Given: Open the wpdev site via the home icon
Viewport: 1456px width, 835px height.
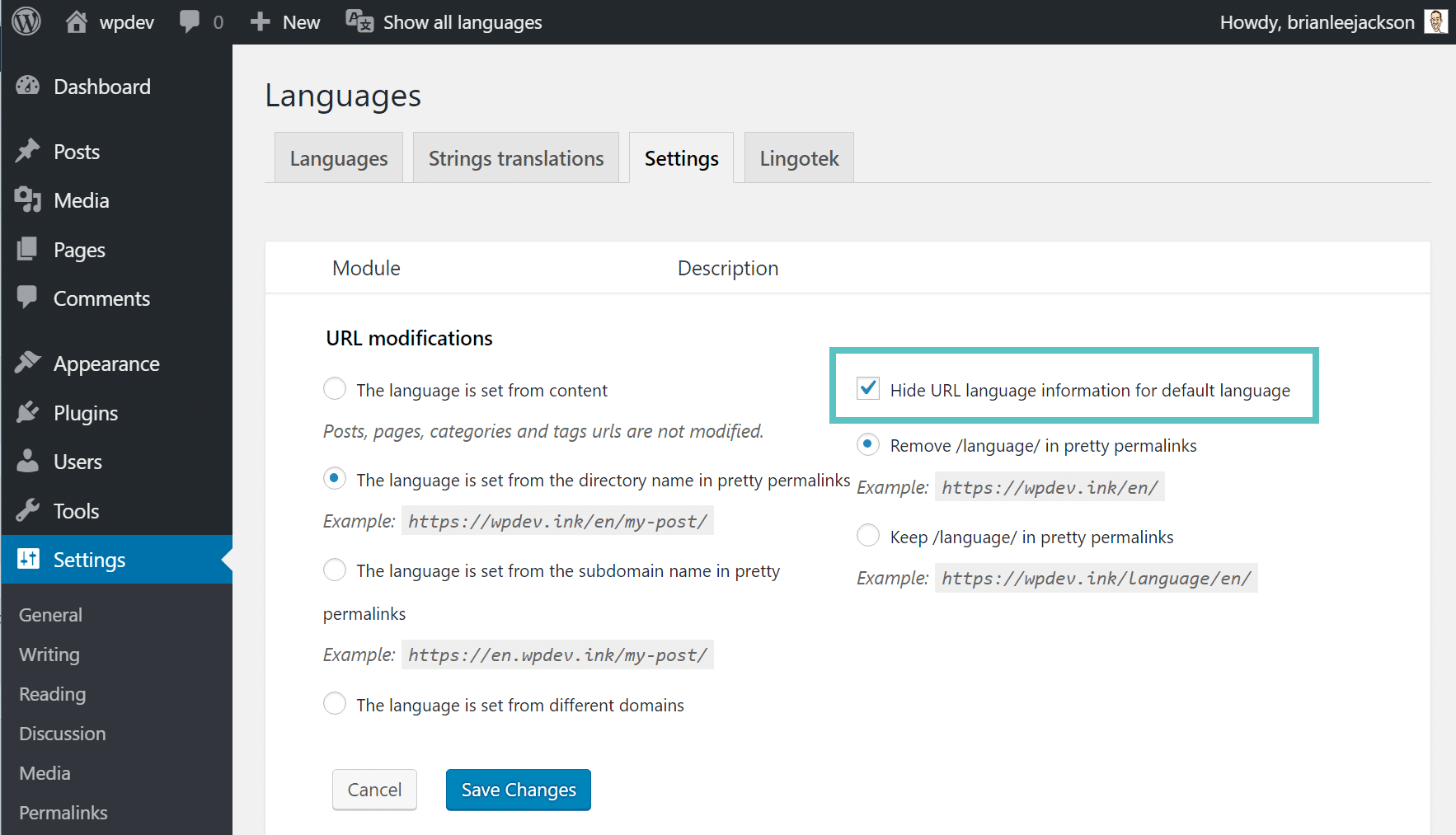Looking at the screenshot, I should coord(78,21).
